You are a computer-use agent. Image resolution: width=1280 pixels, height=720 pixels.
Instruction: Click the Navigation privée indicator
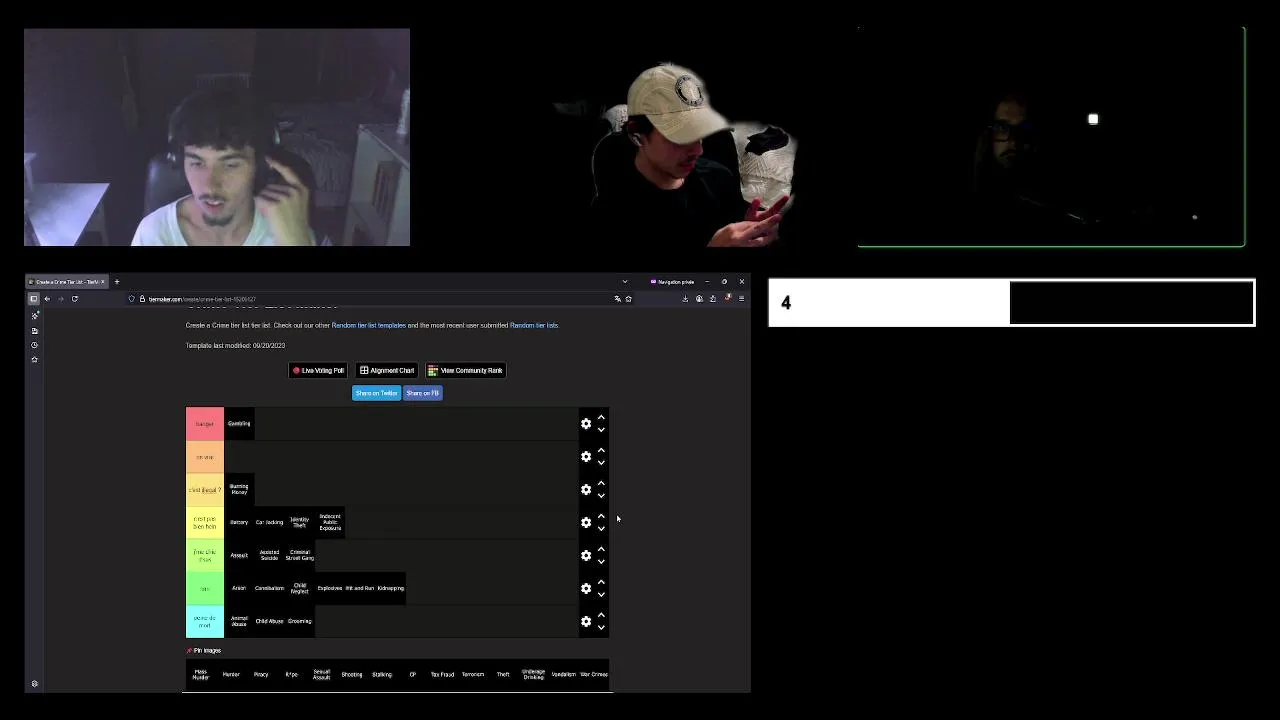673,282
